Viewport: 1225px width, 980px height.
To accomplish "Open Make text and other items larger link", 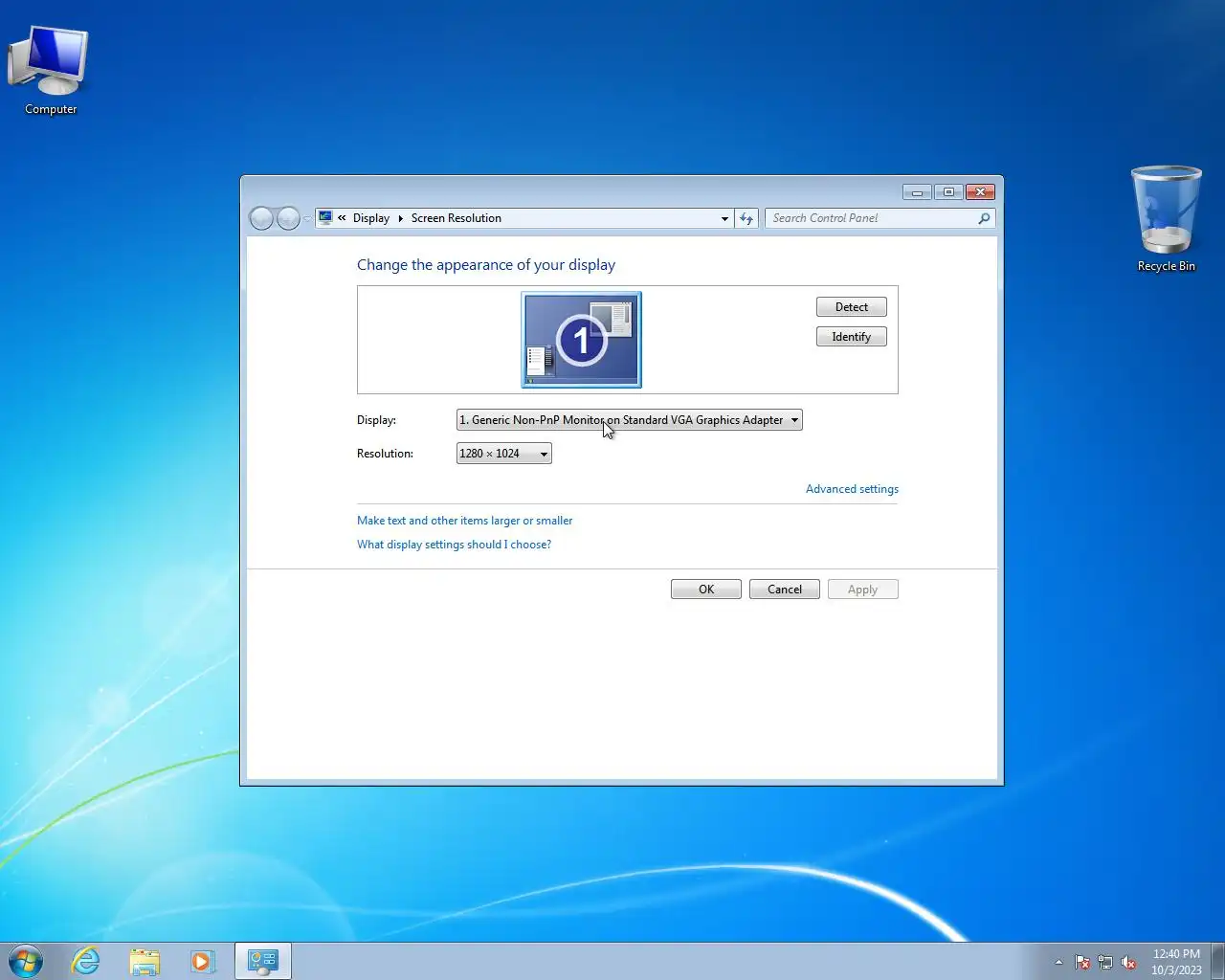I will [x=464, y=521].
